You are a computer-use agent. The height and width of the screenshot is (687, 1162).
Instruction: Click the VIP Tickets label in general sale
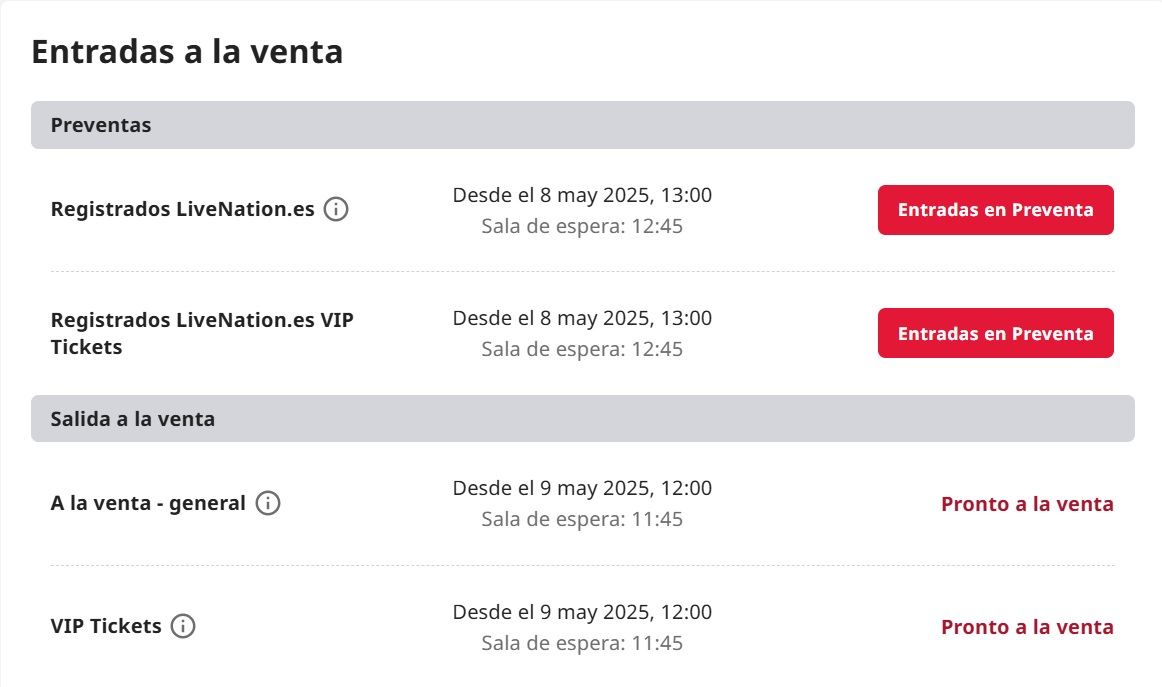point(106,626)
